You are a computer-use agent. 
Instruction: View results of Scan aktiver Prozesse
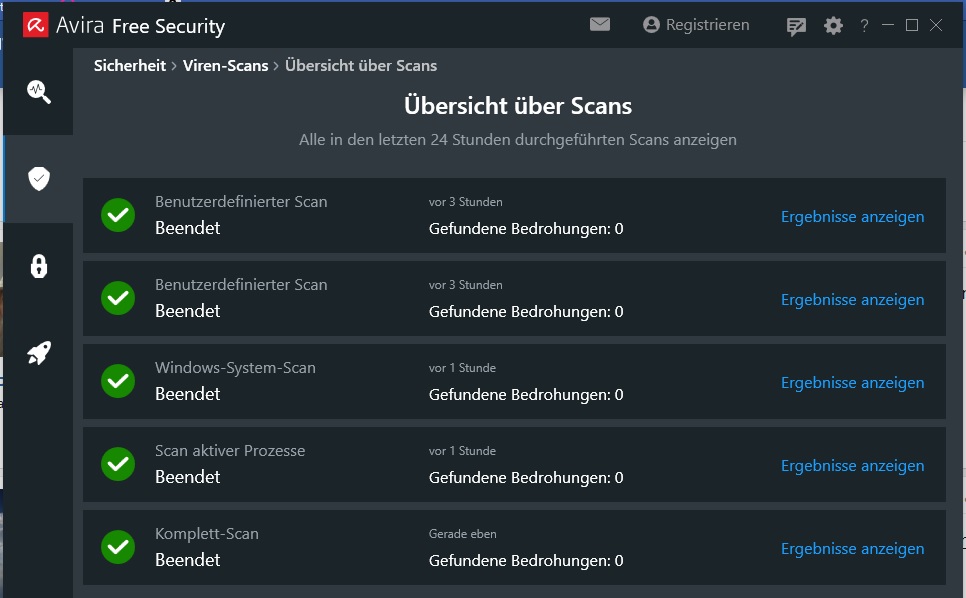(852, 466)
